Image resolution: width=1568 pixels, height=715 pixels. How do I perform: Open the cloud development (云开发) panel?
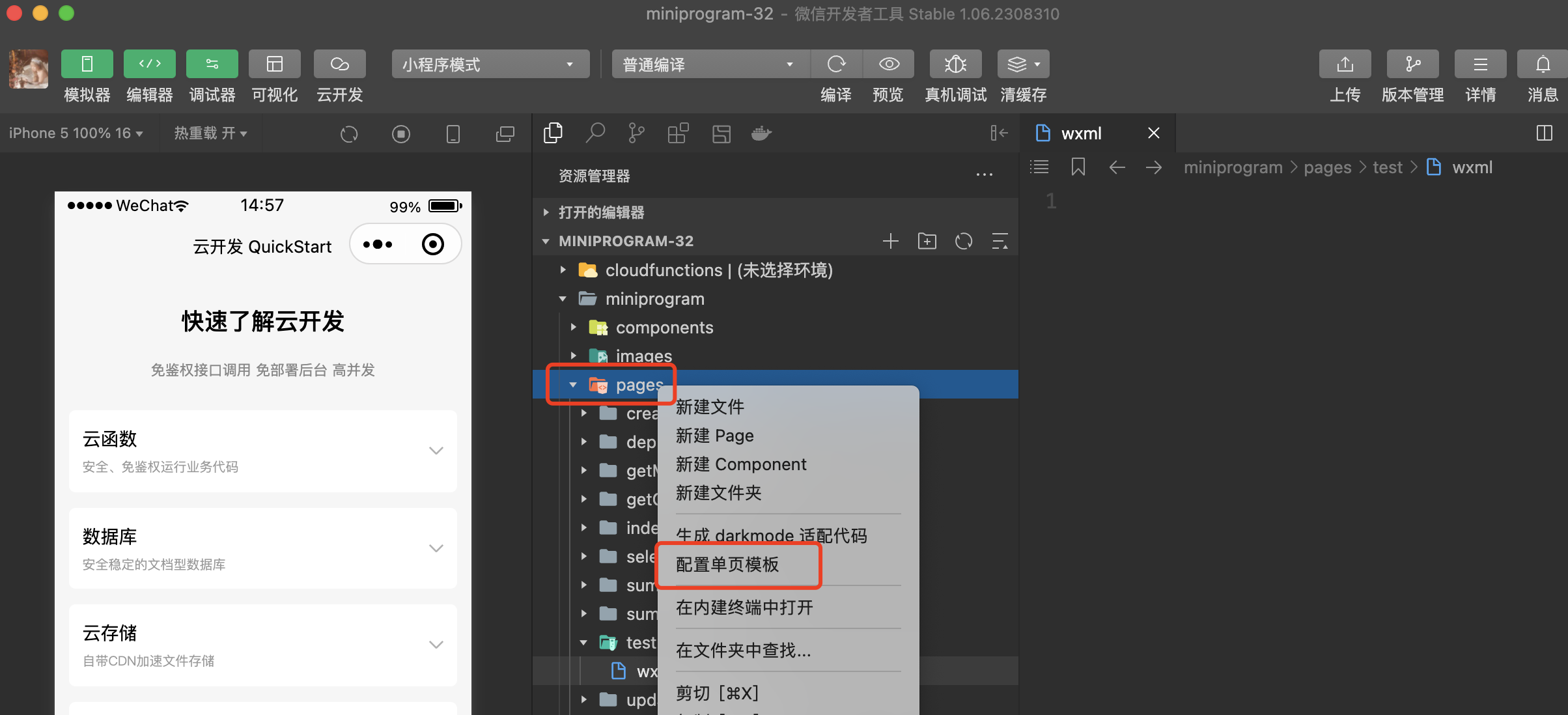pyautogui.click(x=339, y=64)
